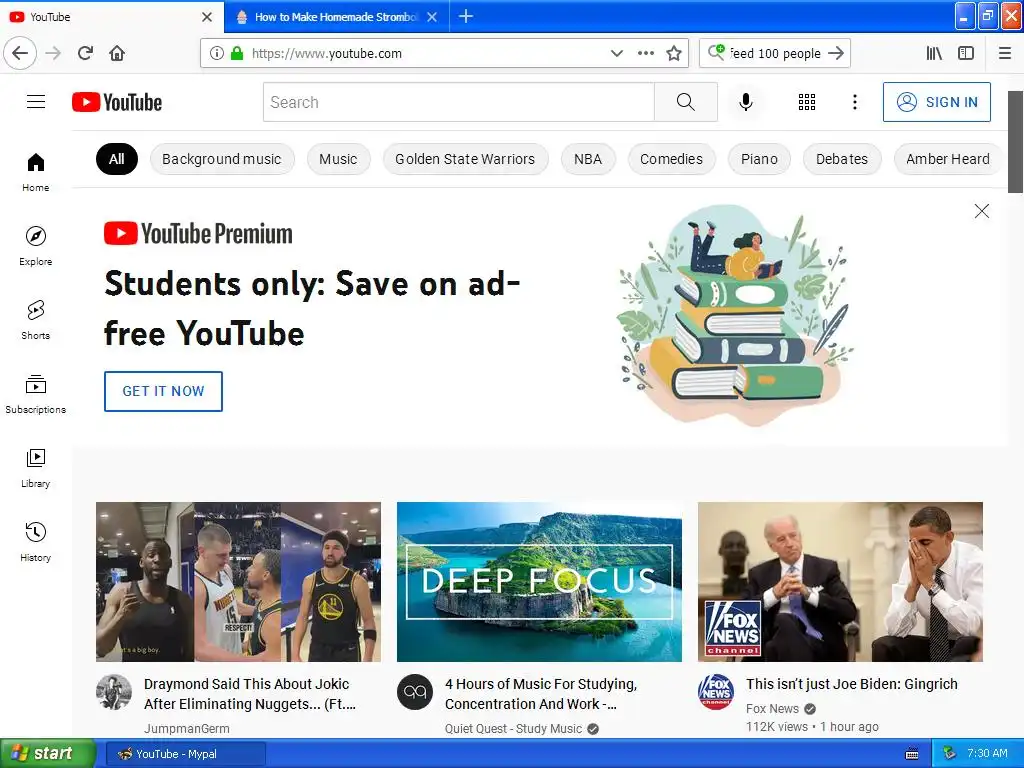Screen dimensions: 1024x768
Task: Open the JumpmanGerm channel avatar
Action: (114, 692)
